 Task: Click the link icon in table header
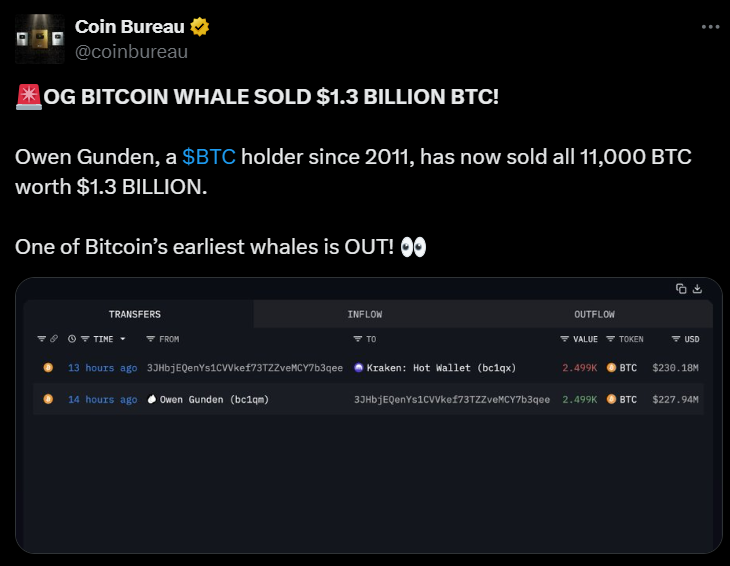(x=54, y=339)
